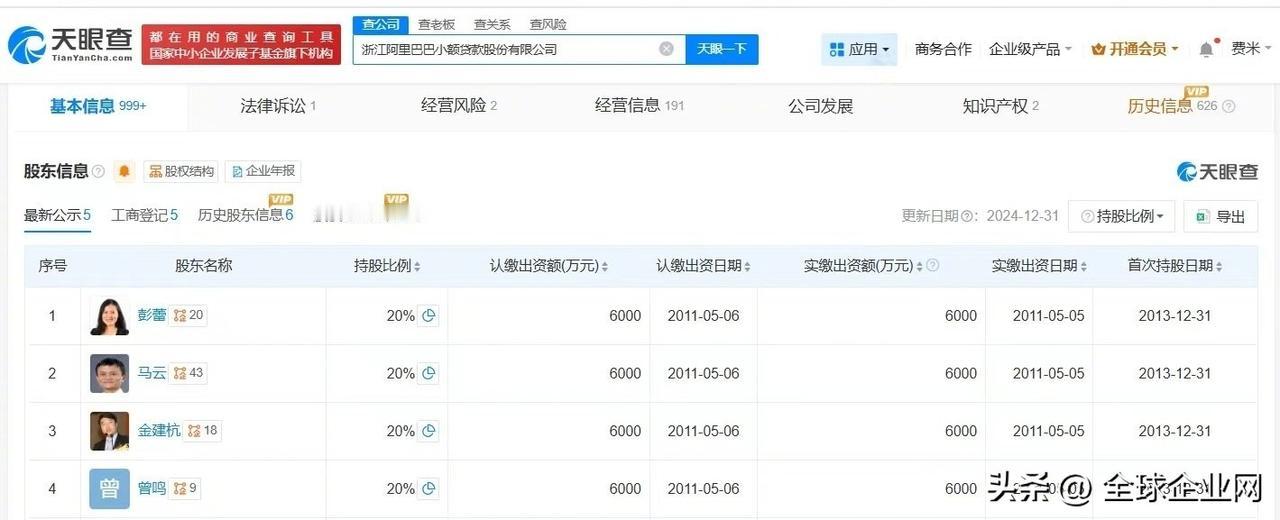This screenshot has height=520, width=1280.
Task: Open the 法律诉讼 tab
Action: (278, 106)
